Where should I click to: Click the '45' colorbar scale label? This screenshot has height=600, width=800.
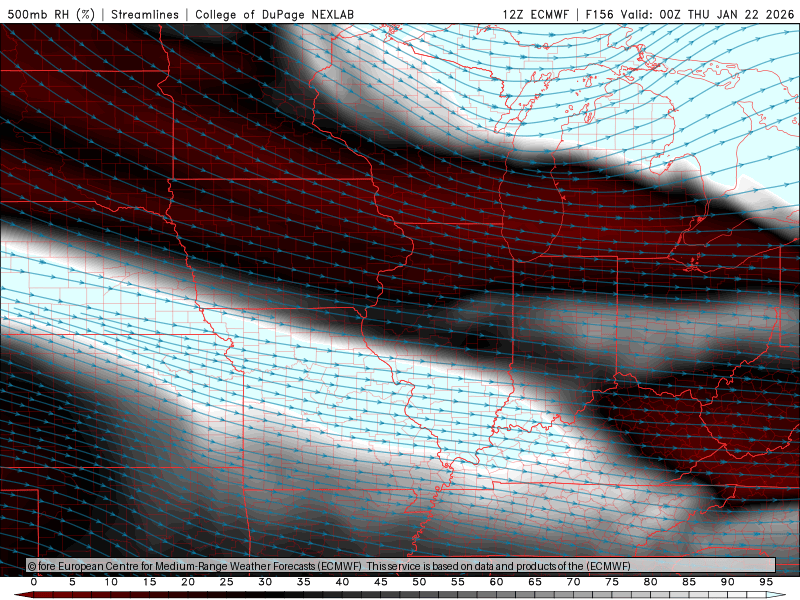tap(381, 582)
